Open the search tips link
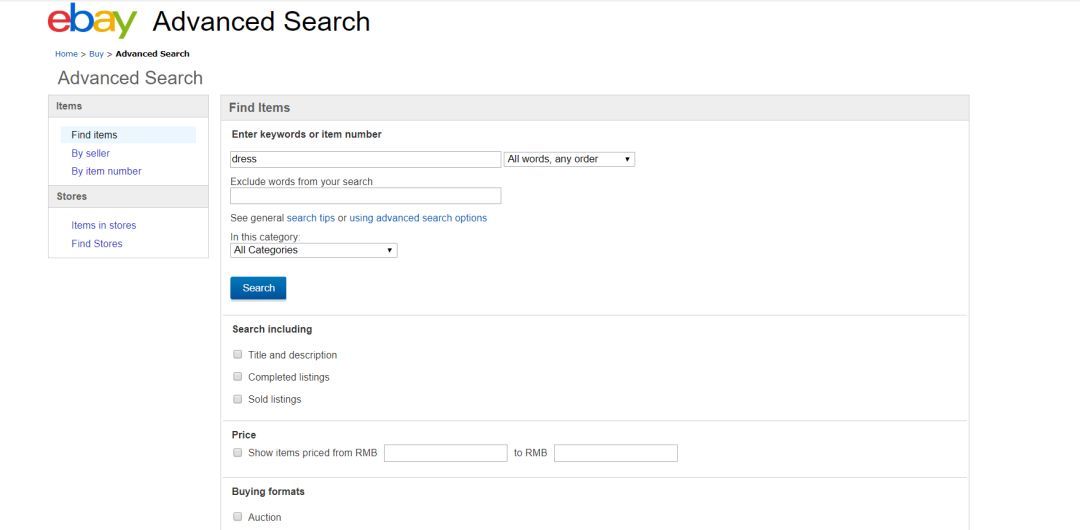 (311, 218)
